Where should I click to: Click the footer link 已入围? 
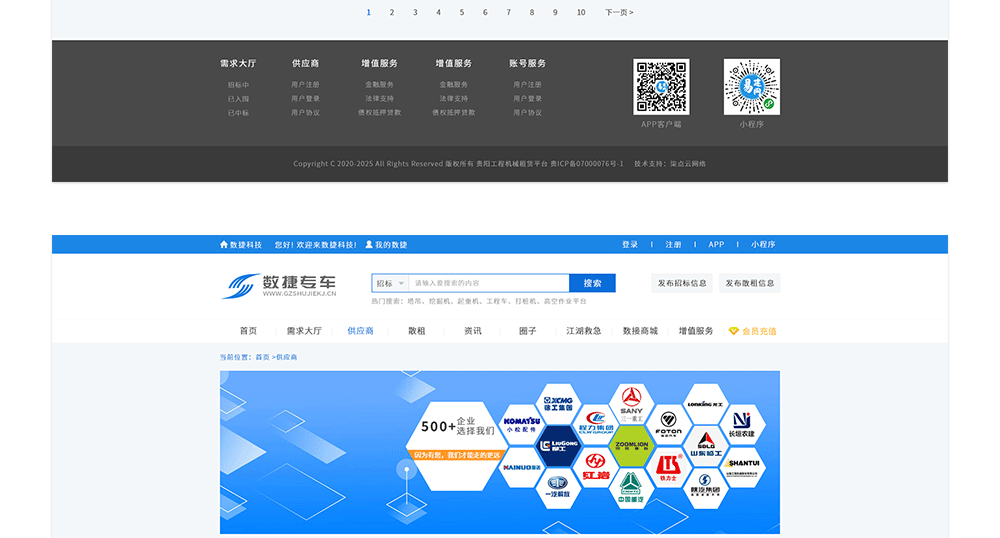click(x=239, y=99)
